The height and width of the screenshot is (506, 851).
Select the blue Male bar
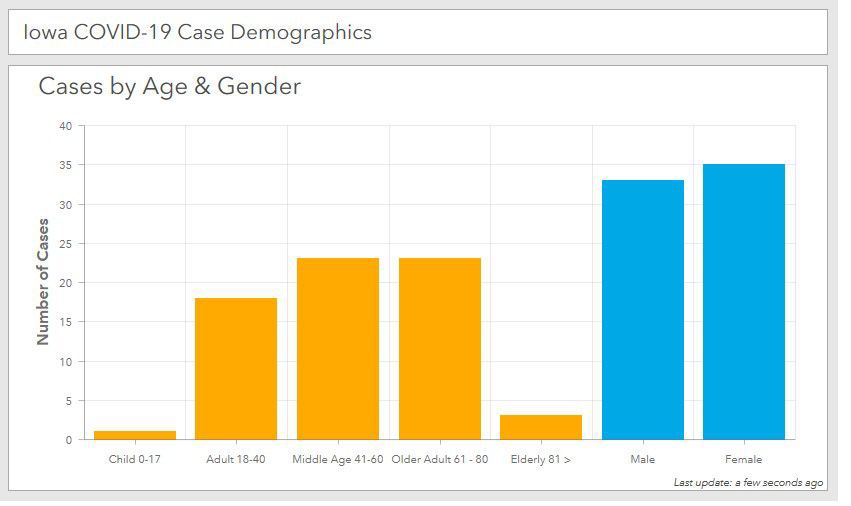[643, 310]
